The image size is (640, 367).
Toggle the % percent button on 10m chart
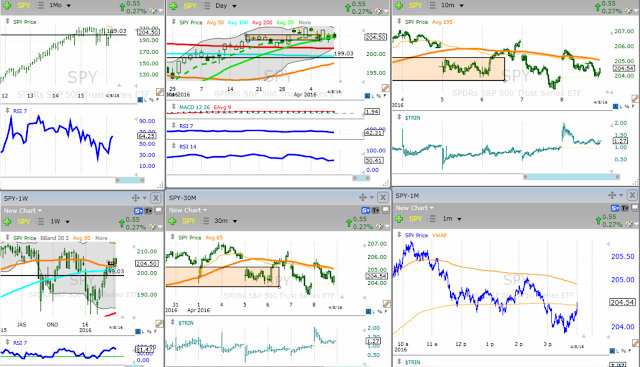click(627, 107)
